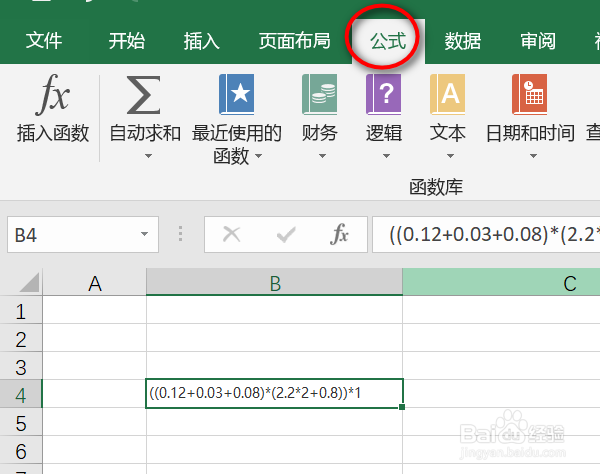Click the formula bar cancel X icon

pyautogui.click(x=232, y=234)
